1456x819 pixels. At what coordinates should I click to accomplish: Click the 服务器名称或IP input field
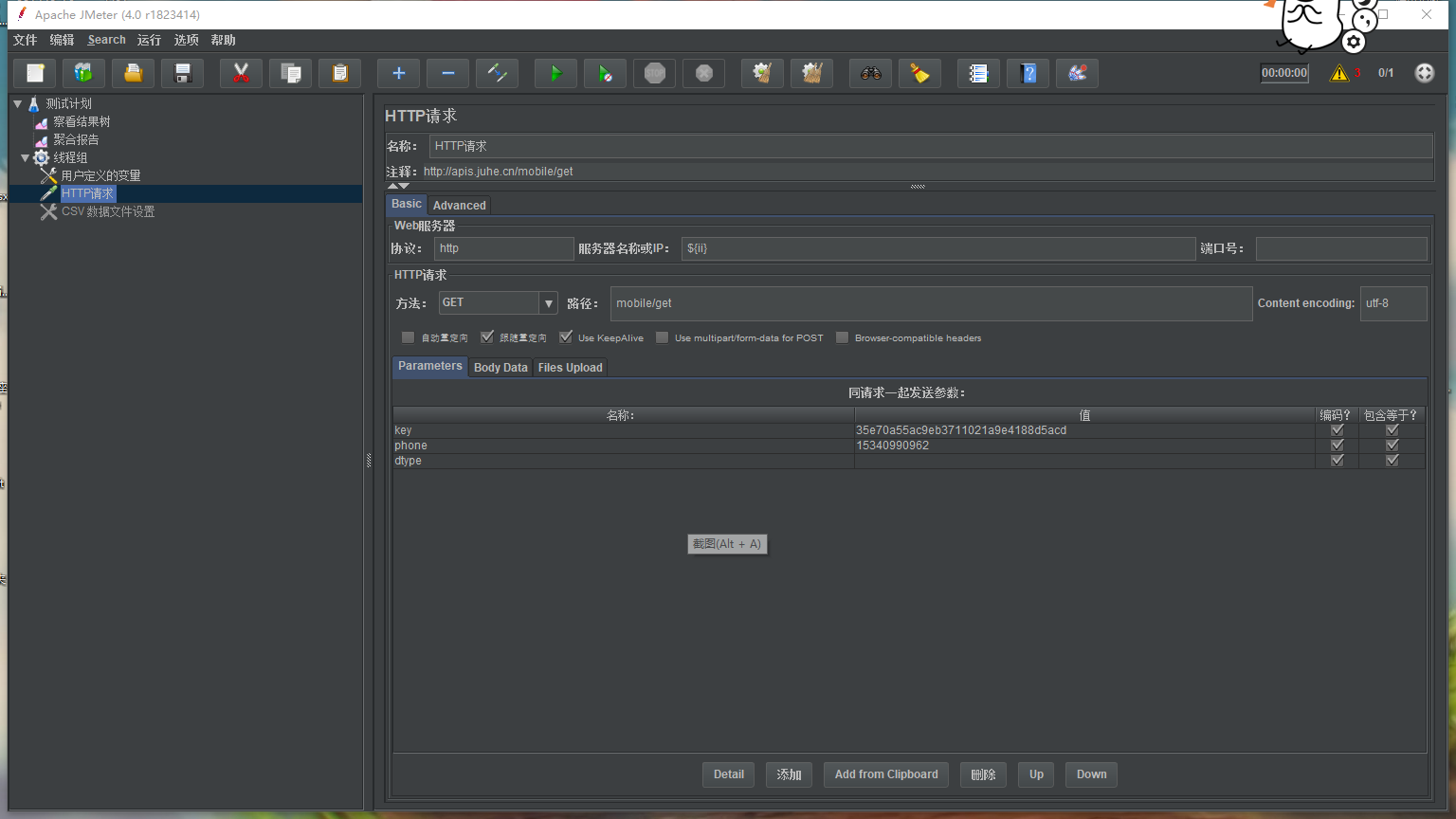coord(938,248)
